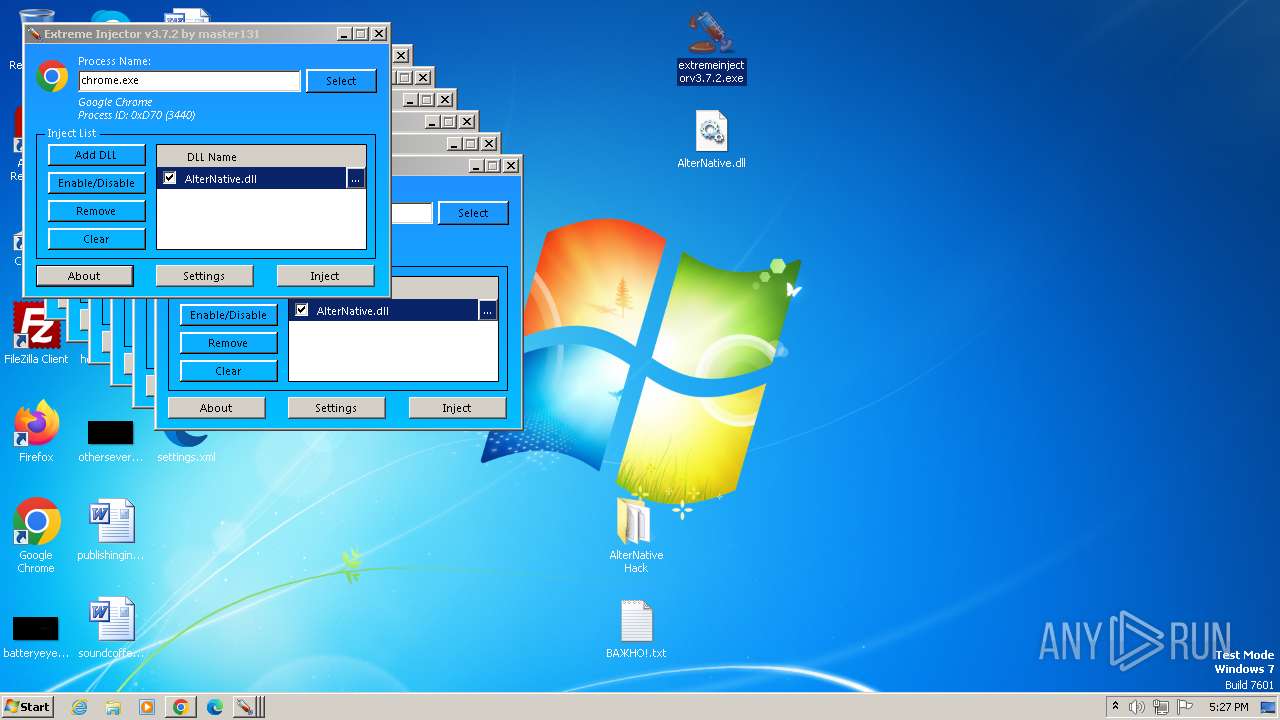Image resolution: width=1280 pixels, height=720 pixels.
Task: Click the 'Google Chrome' process label text
Action: pyautogui.click(x=115, y=102)
